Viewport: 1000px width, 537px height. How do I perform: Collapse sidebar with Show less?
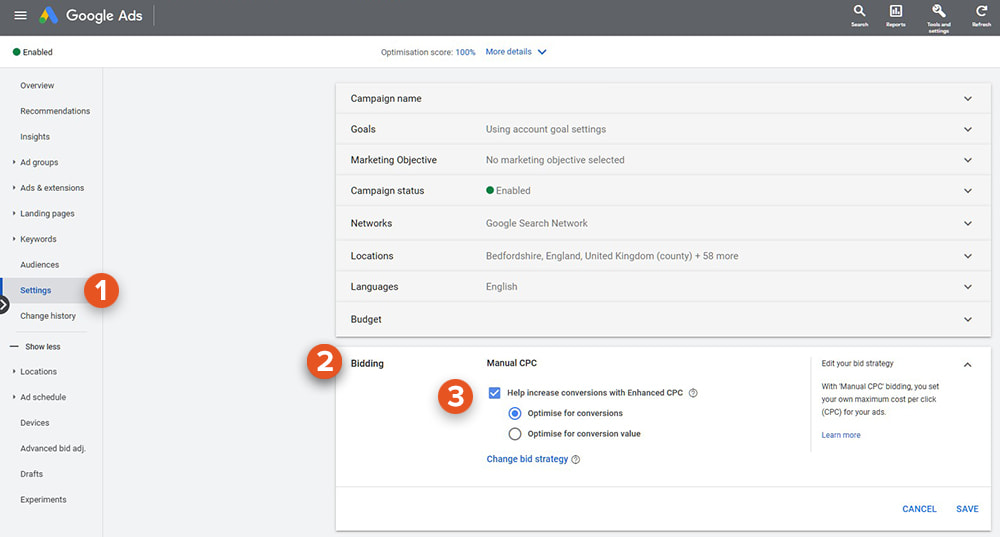tap(36, 347)
